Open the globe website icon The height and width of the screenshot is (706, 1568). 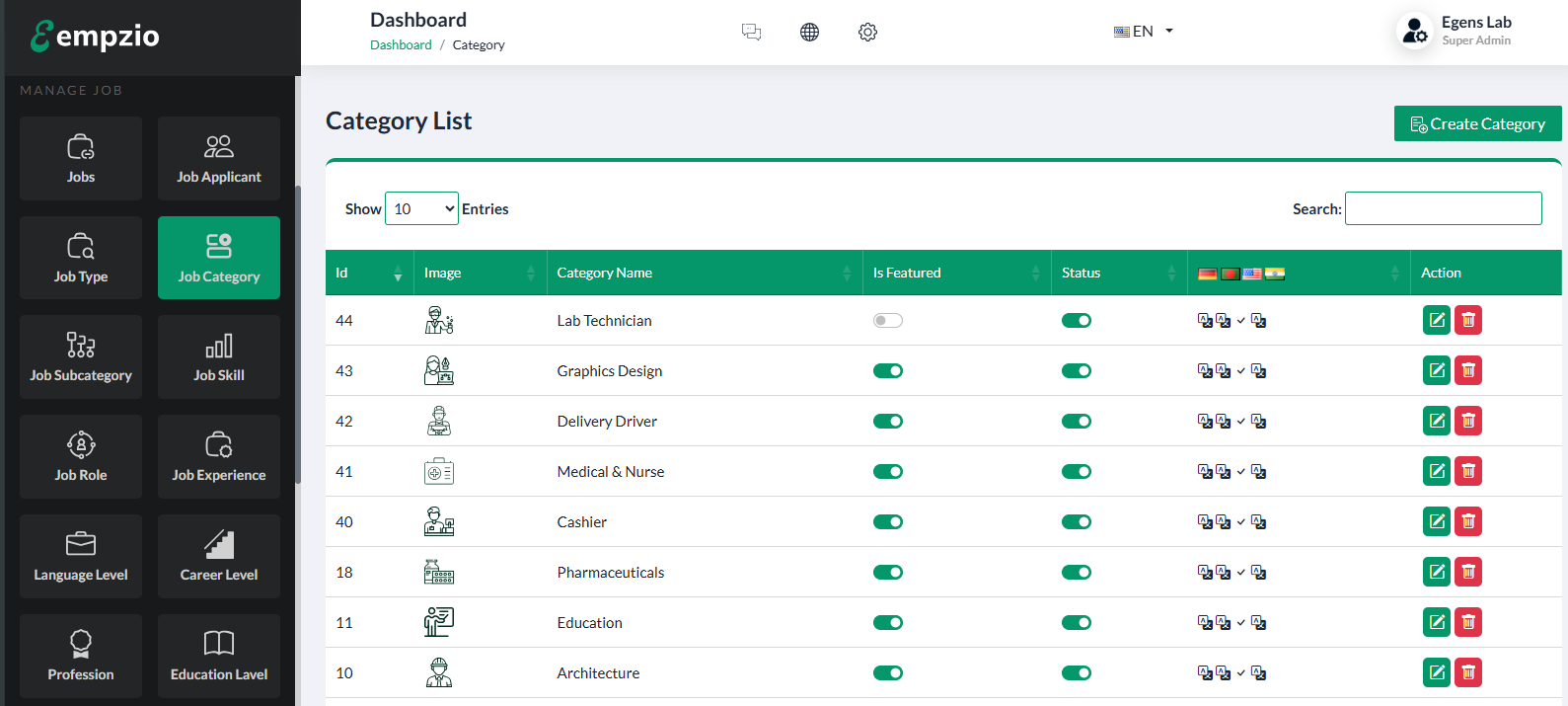pos(809,32)
